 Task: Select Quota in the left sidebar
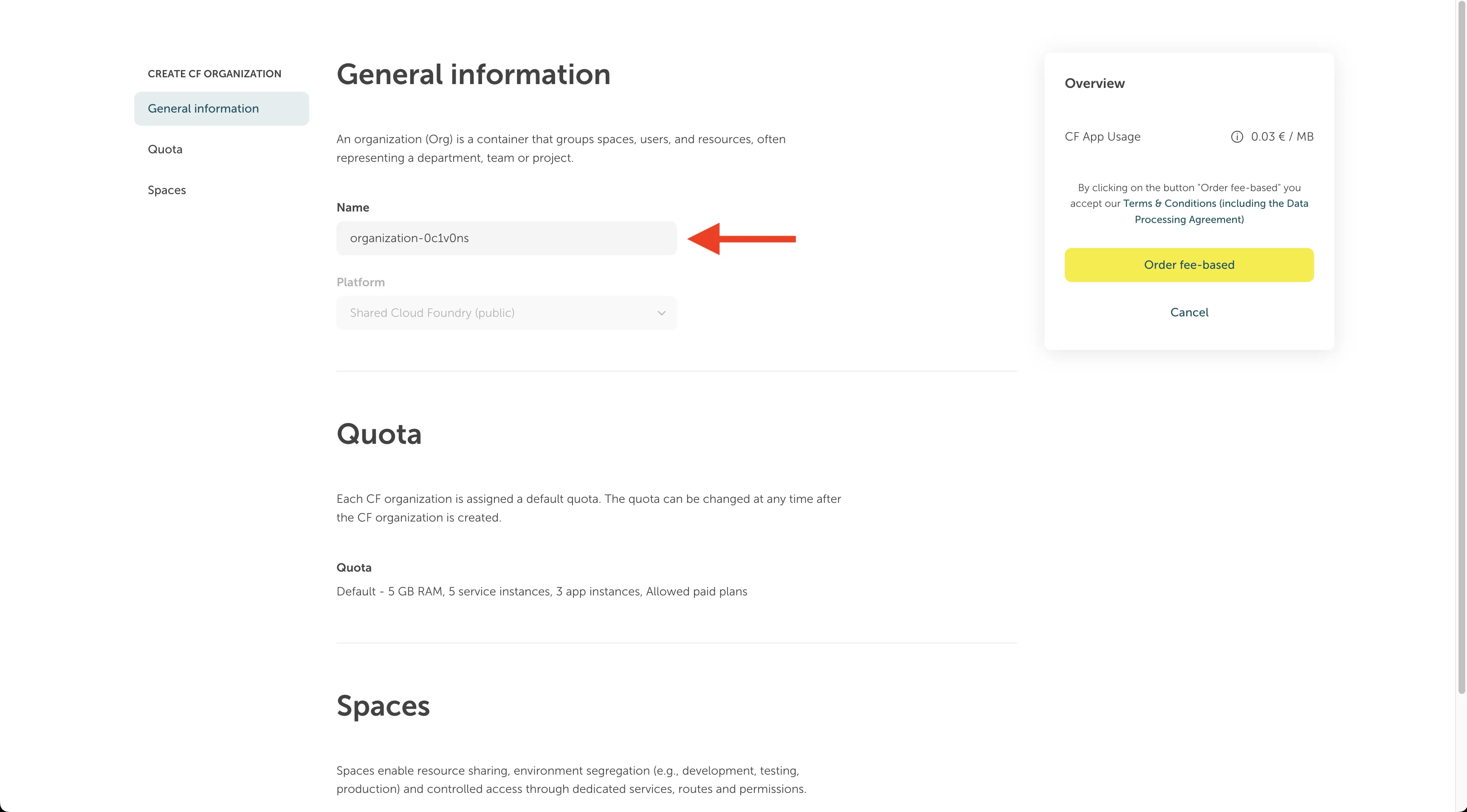pyautogui.click(x=165, y=149)
